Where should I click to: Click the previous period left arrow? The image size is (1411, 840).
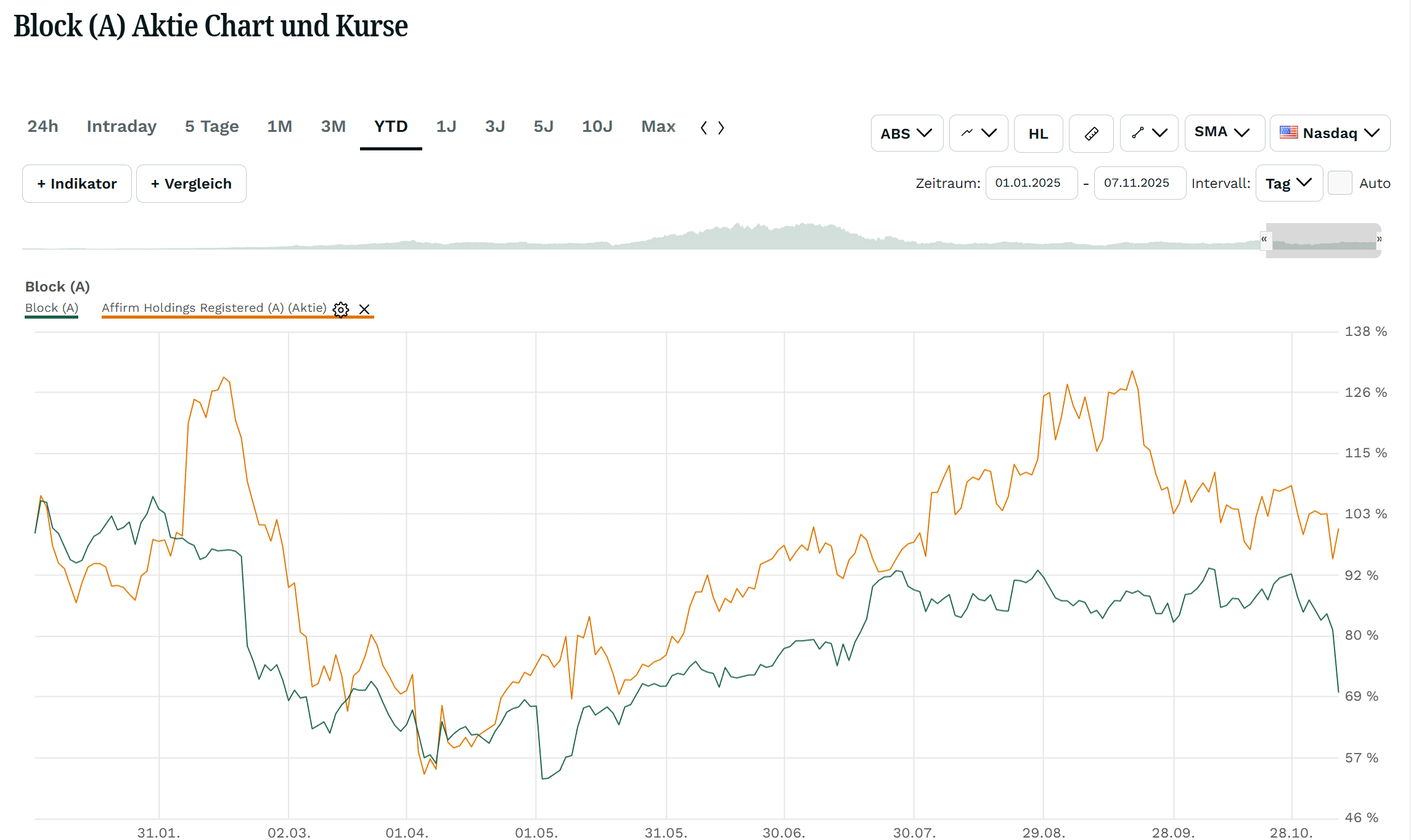pyautogui.click(x=704, y=128)
